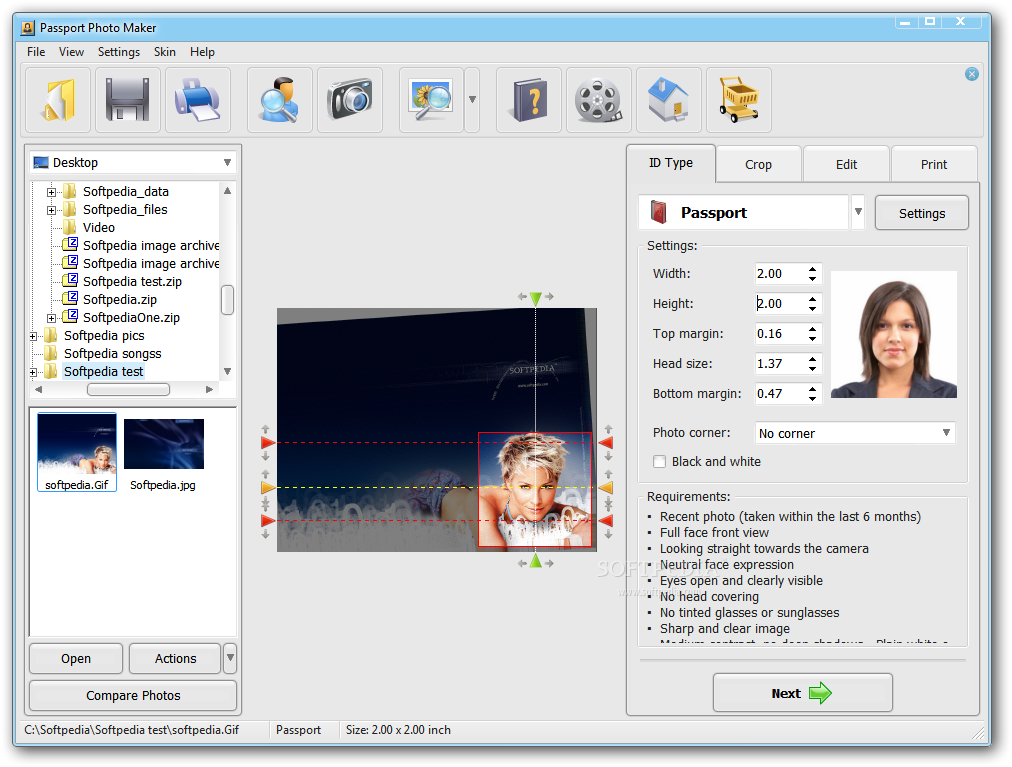Expand the Softpedia test folder node
Viewport: 1012px width, 767px height.
(x=33, y=373)
